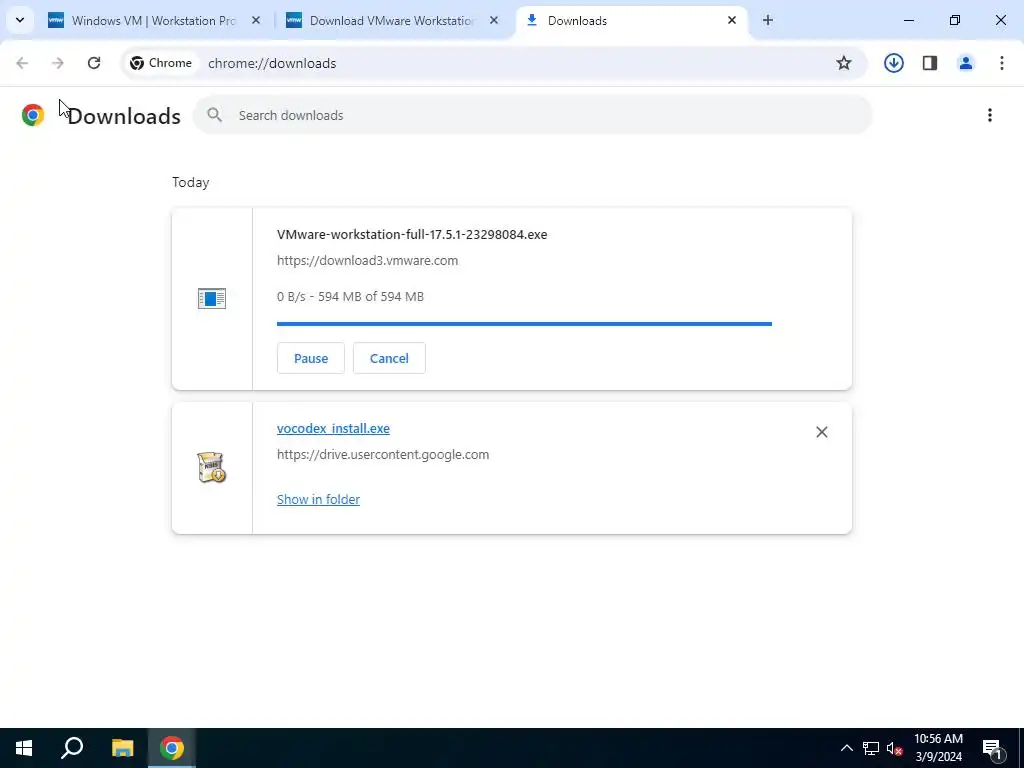Bookmark this page with star icon

(844, 63)
